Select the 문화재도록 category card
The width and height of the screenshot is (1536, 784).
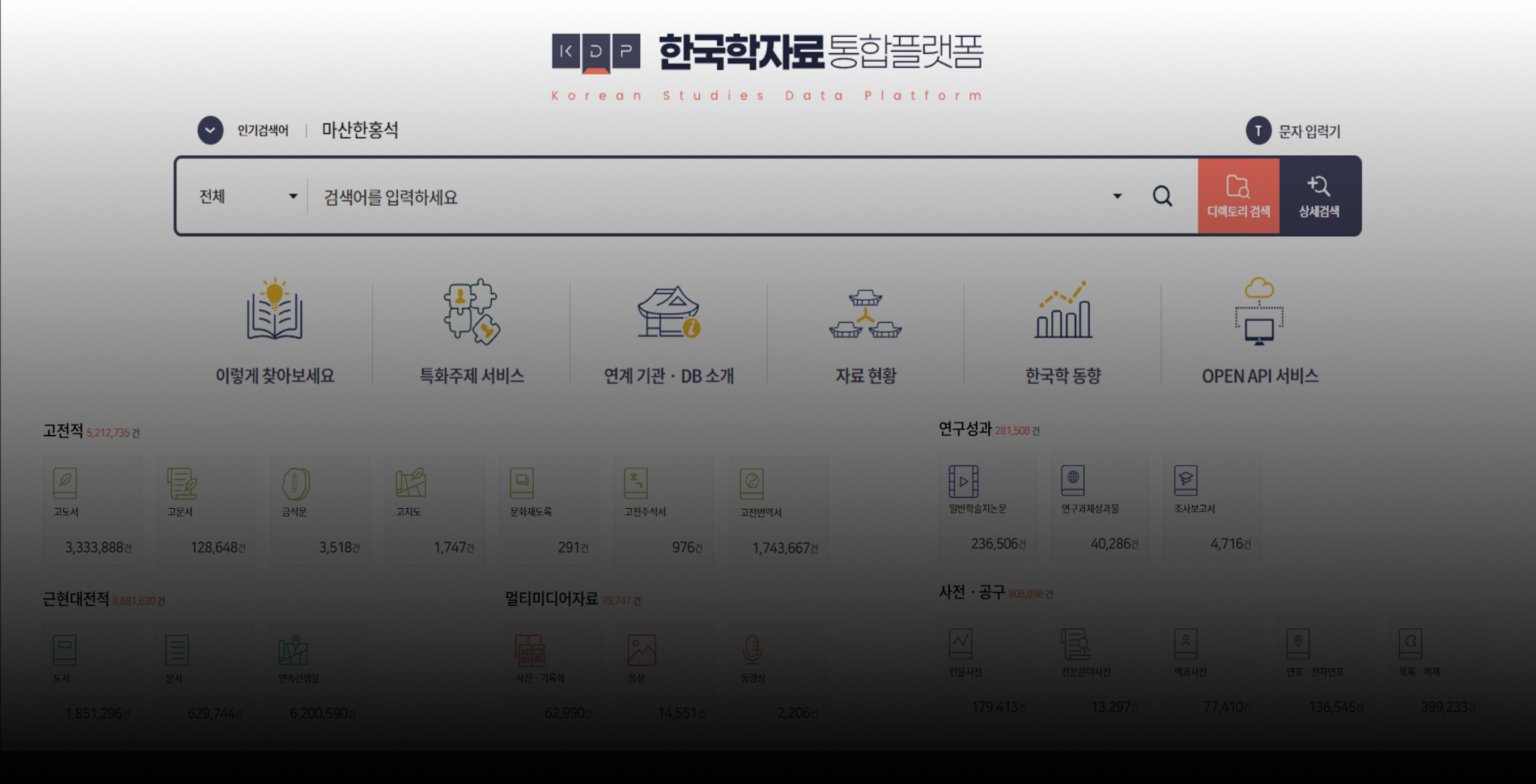click(x=549, y=511)
